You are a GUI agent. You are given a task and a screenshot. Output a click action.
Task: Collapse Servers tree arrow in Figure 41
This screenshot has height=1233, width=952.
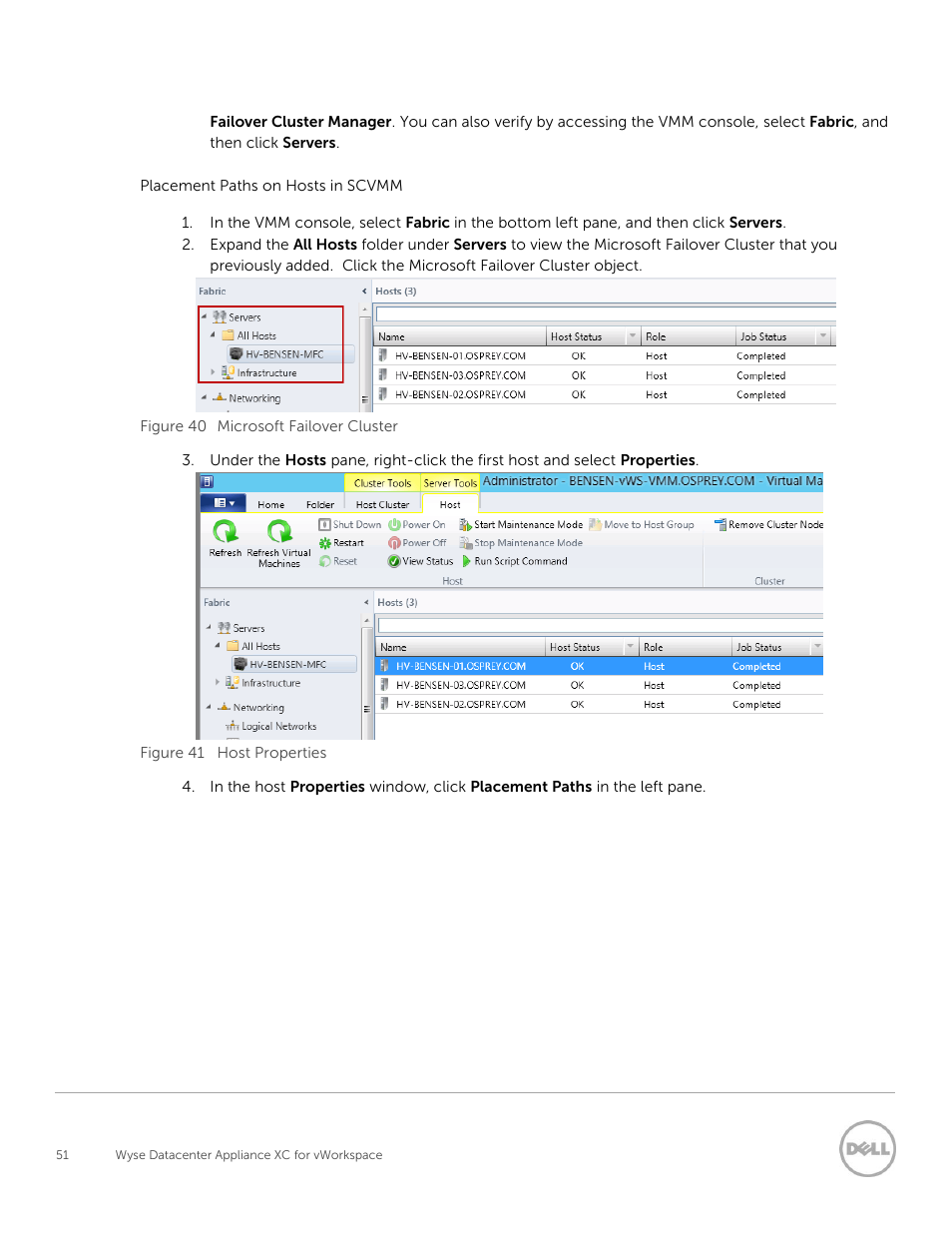(x=209, y=628)
